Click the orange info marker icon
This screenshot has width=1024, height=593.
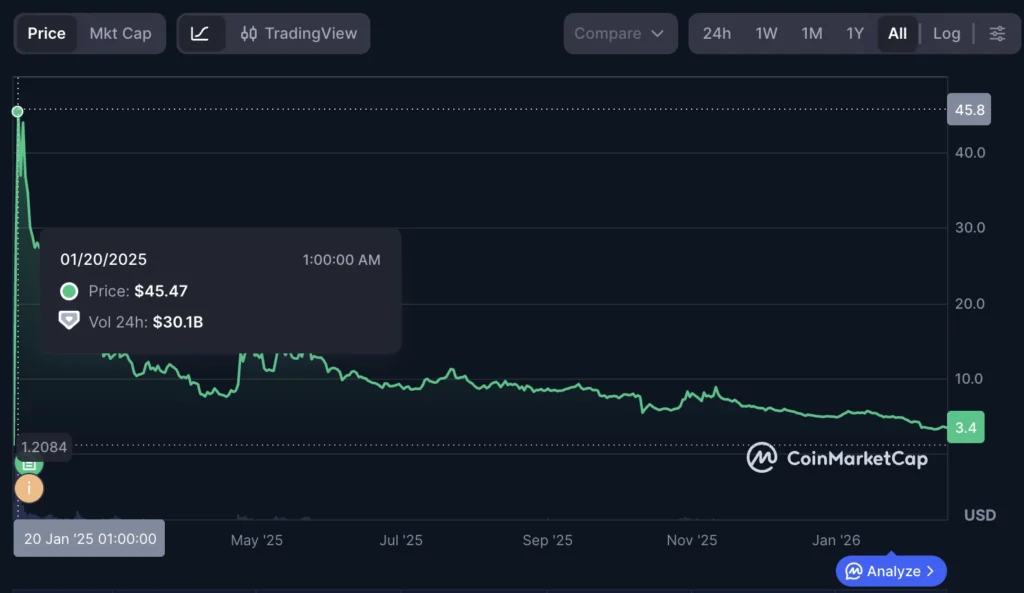pyautogui.click(x=29, y=488)
